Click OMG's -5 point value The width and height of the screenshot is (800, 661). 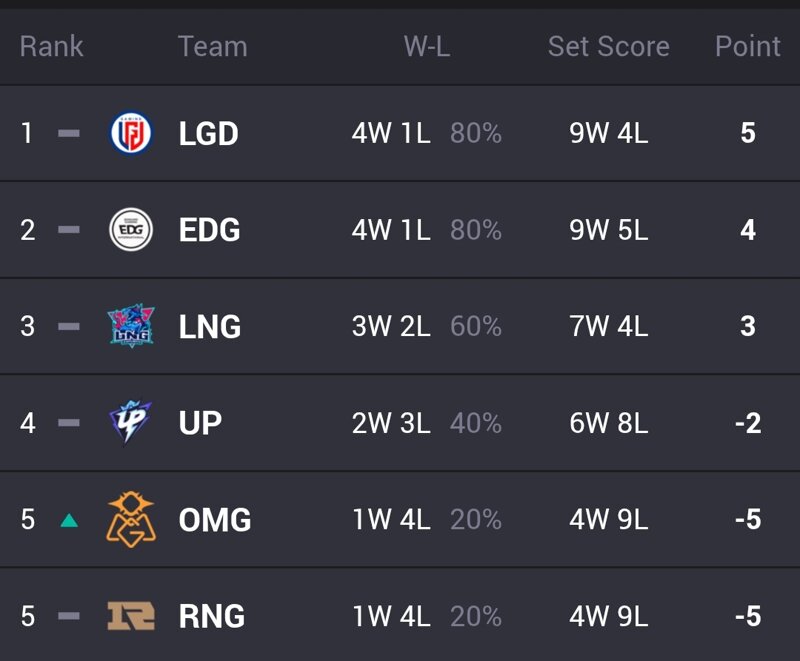748,520
